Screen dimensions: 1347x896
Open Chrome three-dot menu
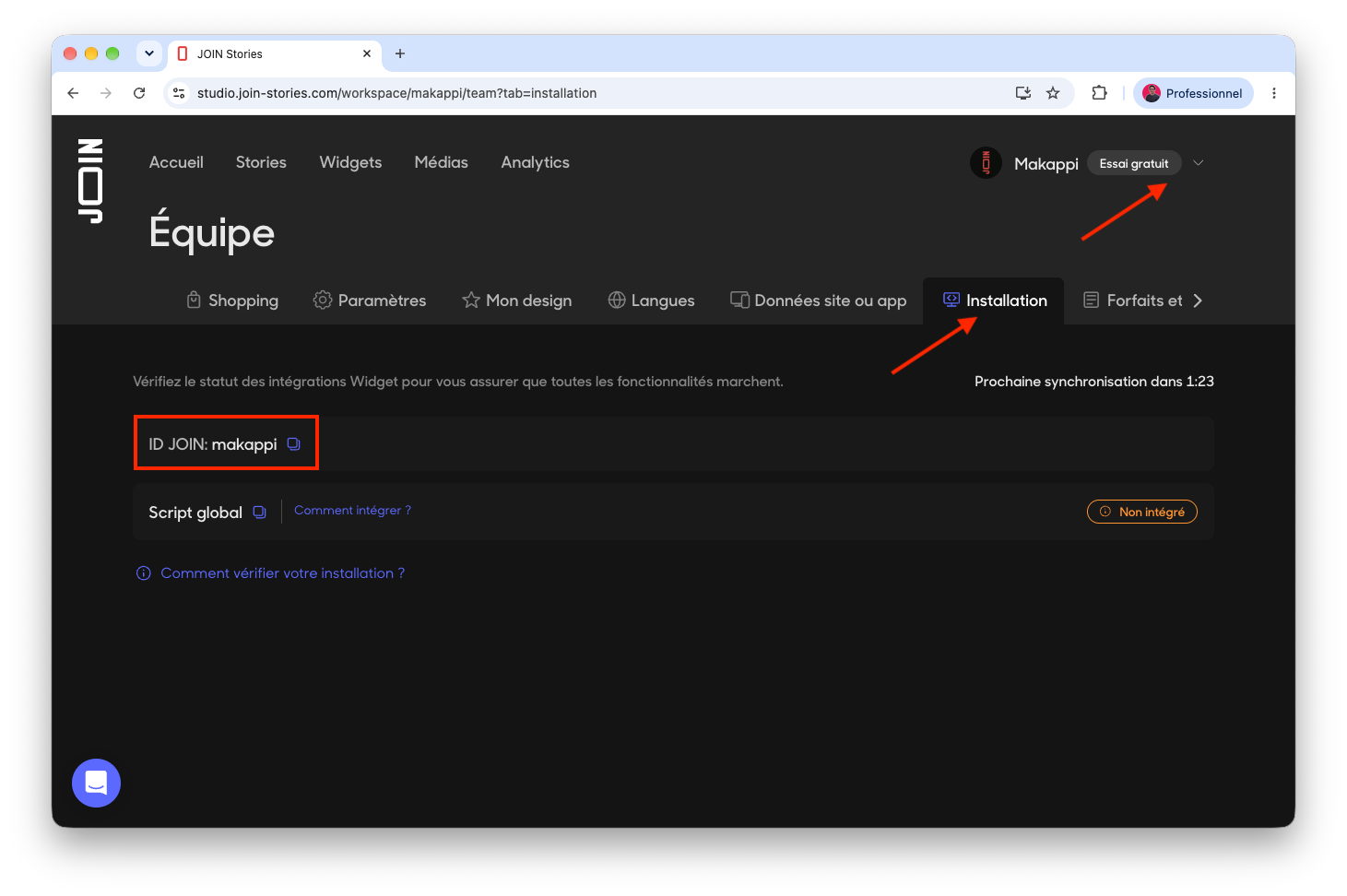[1274, 93]
